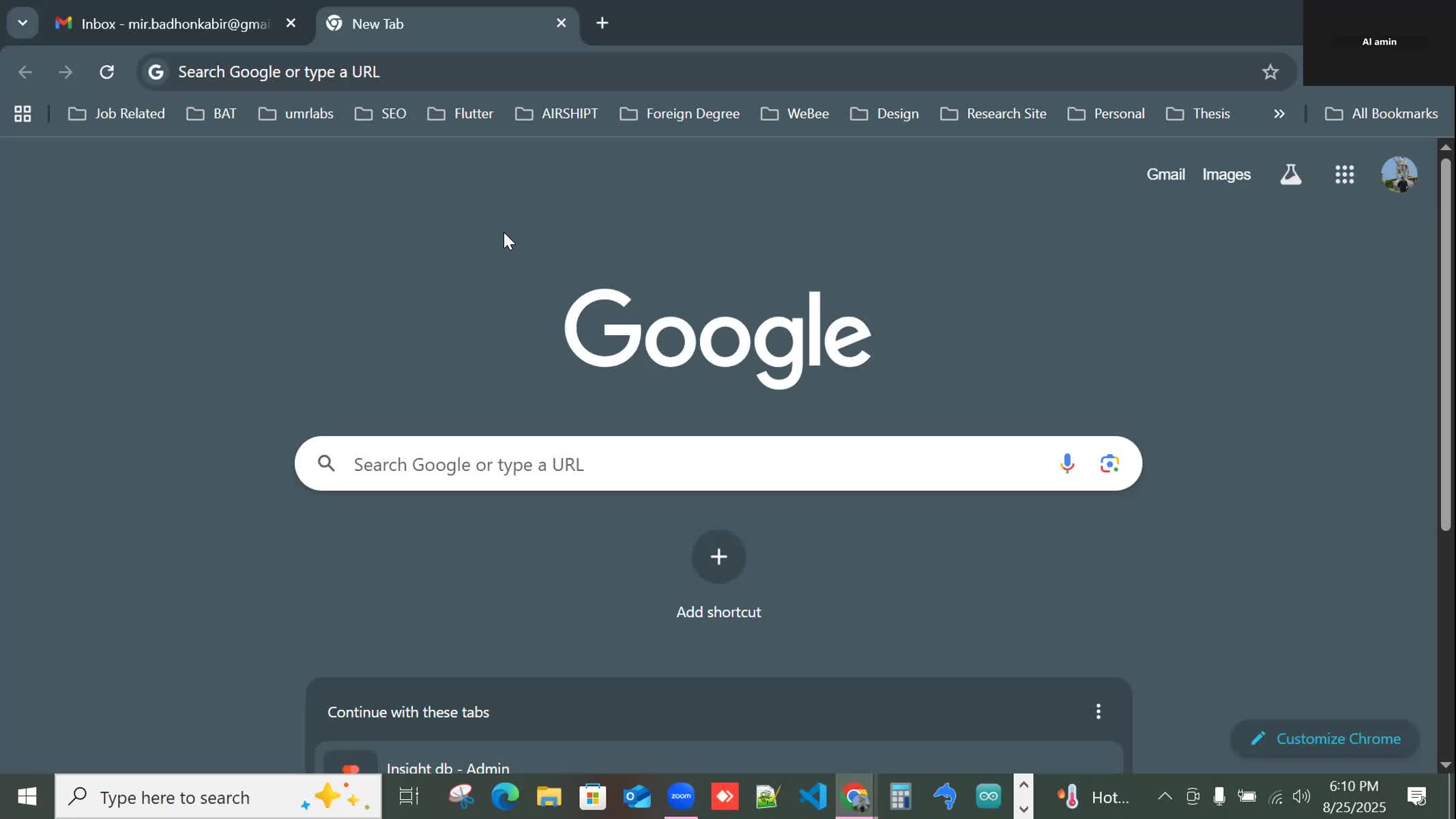Open Search Labs flask icon
The image size is (1456, 819).
(1290, 174)
